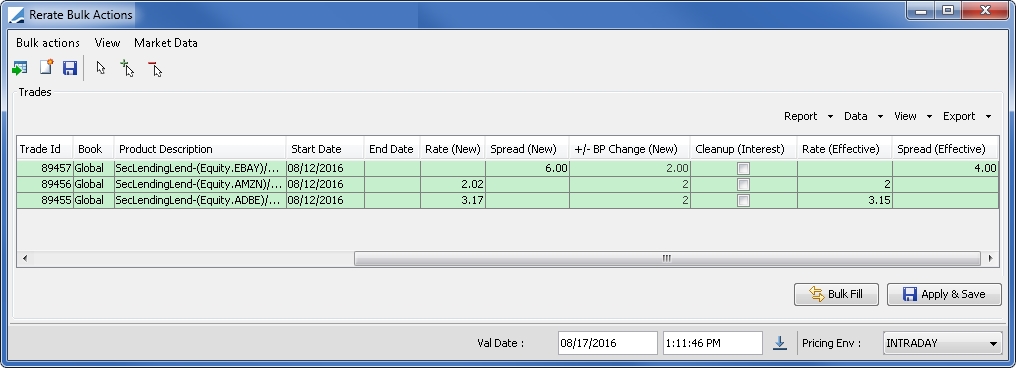Click the Book column header
Screen dimensions: 1016x368
[x=93, y=149]
